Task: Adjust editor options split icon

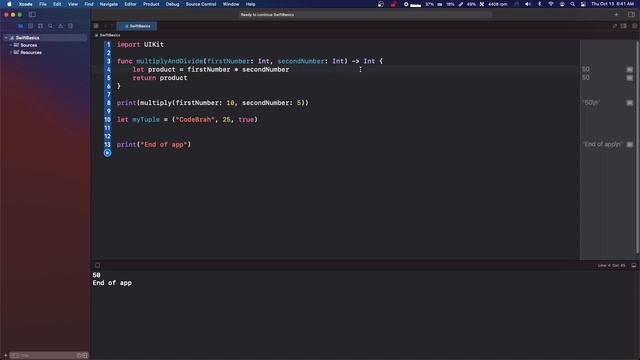Action: pos(623,26)
